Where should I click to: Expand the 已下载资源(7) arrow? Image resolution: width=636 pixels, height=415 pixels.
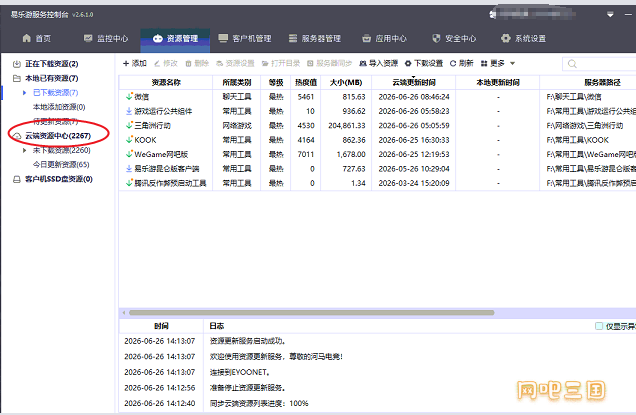[24, 93]
